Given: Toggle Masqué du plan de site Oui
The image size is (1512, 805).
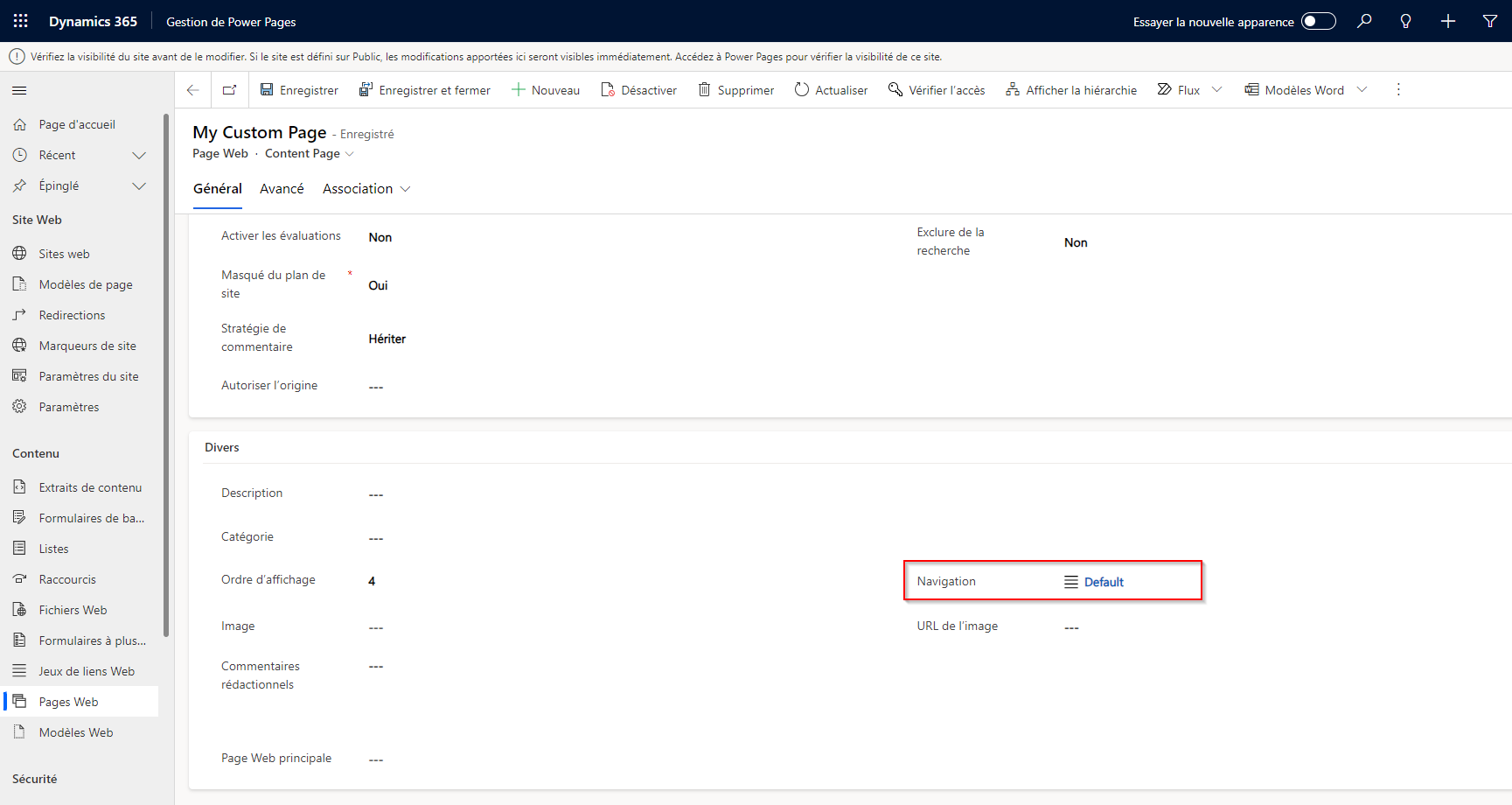Looking at the screenshot, I should pos(378,285).
